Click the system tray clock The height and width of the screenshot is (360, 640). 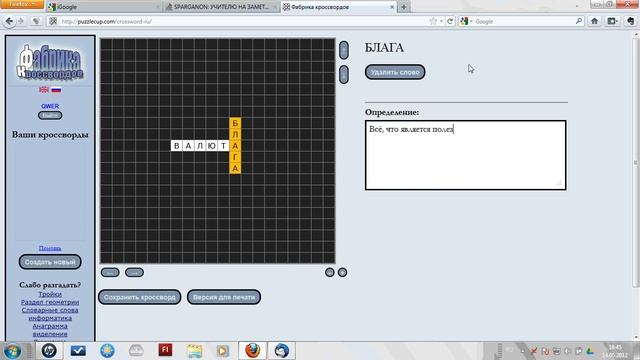click(615, 351)
